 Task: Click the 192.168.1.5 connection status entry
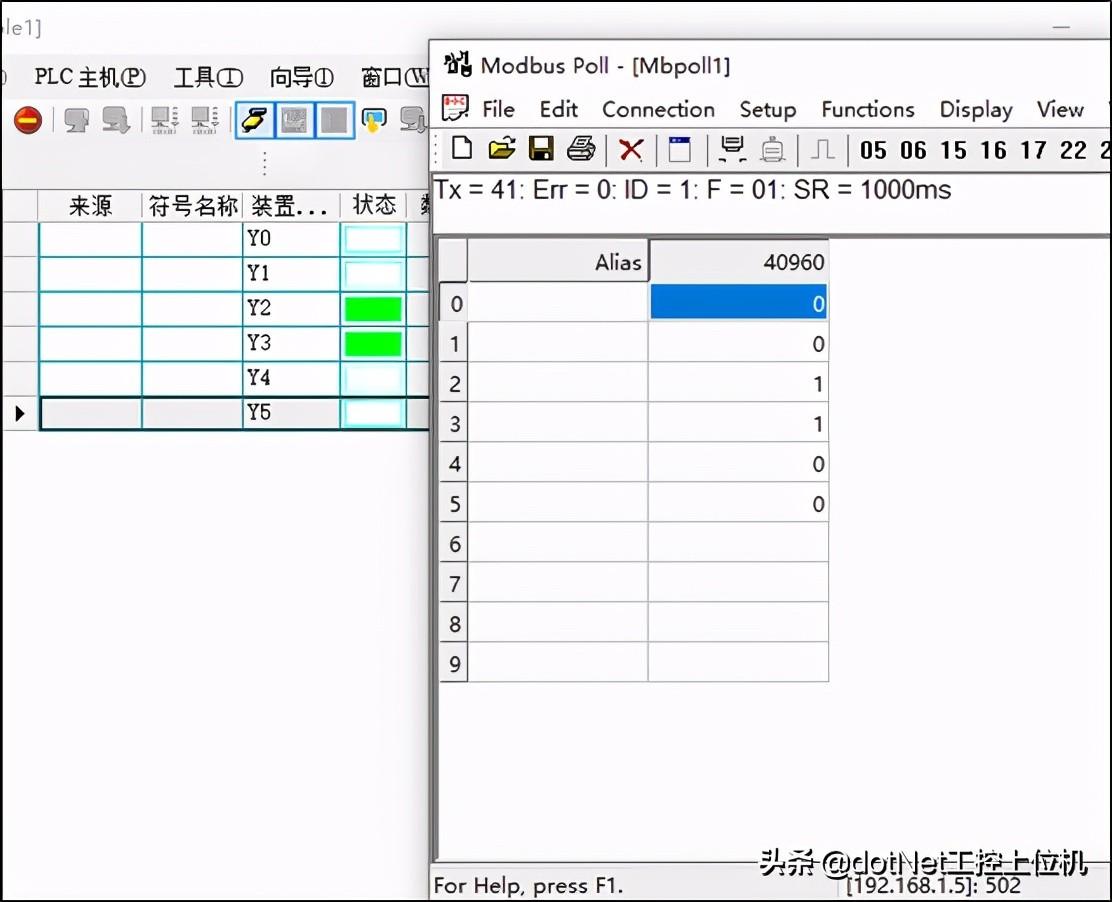click(934, 885)
